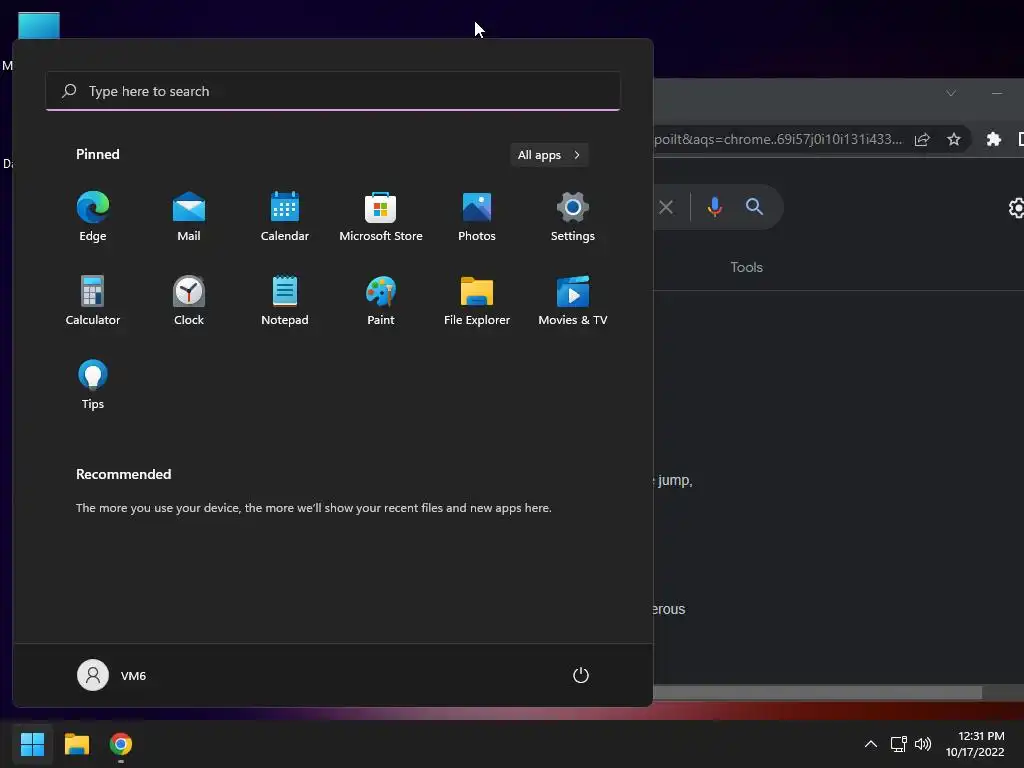Bookmark the page with Chrome's star icon

[953, 139]
